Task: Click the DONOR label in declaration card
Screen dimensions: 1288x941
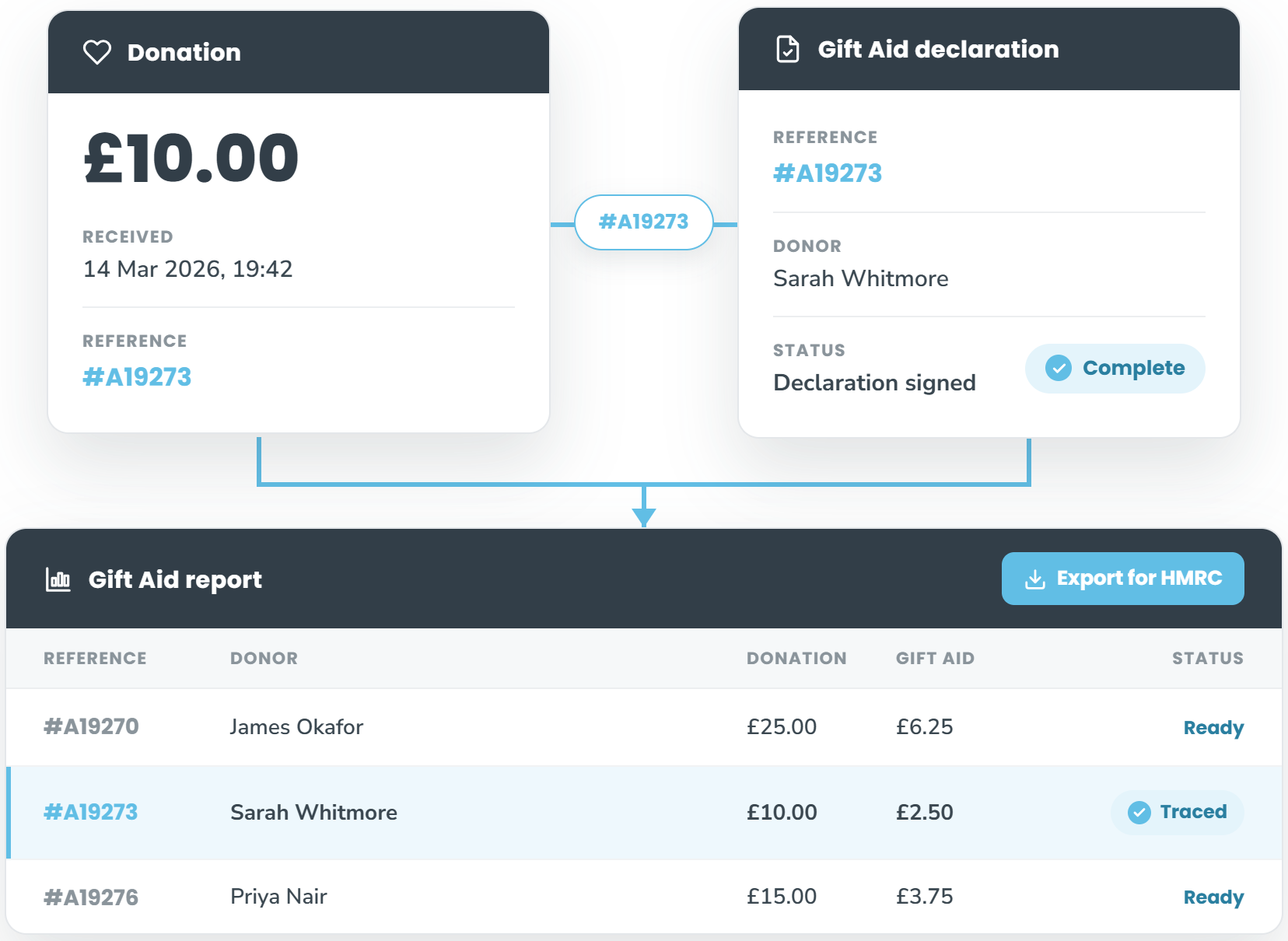Action: pos(807,246)
